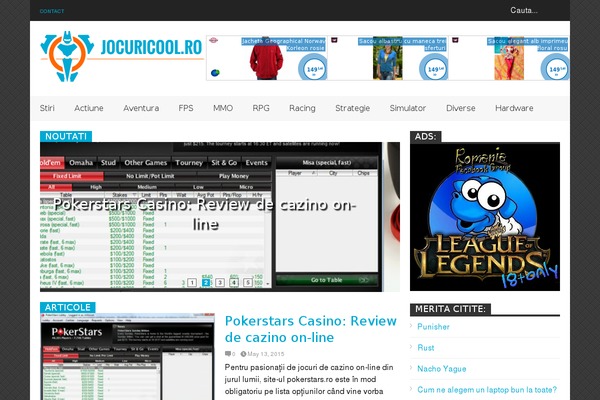Open the blue three-quarter-sleeve blazer ad

[x=388, y=58]
